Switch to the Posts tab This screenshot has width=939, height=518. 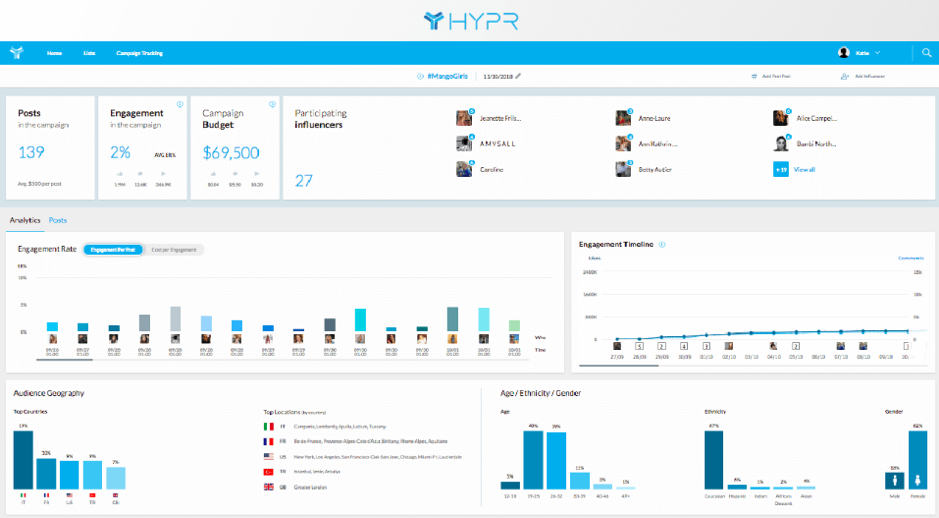click(x=58, y=220)
